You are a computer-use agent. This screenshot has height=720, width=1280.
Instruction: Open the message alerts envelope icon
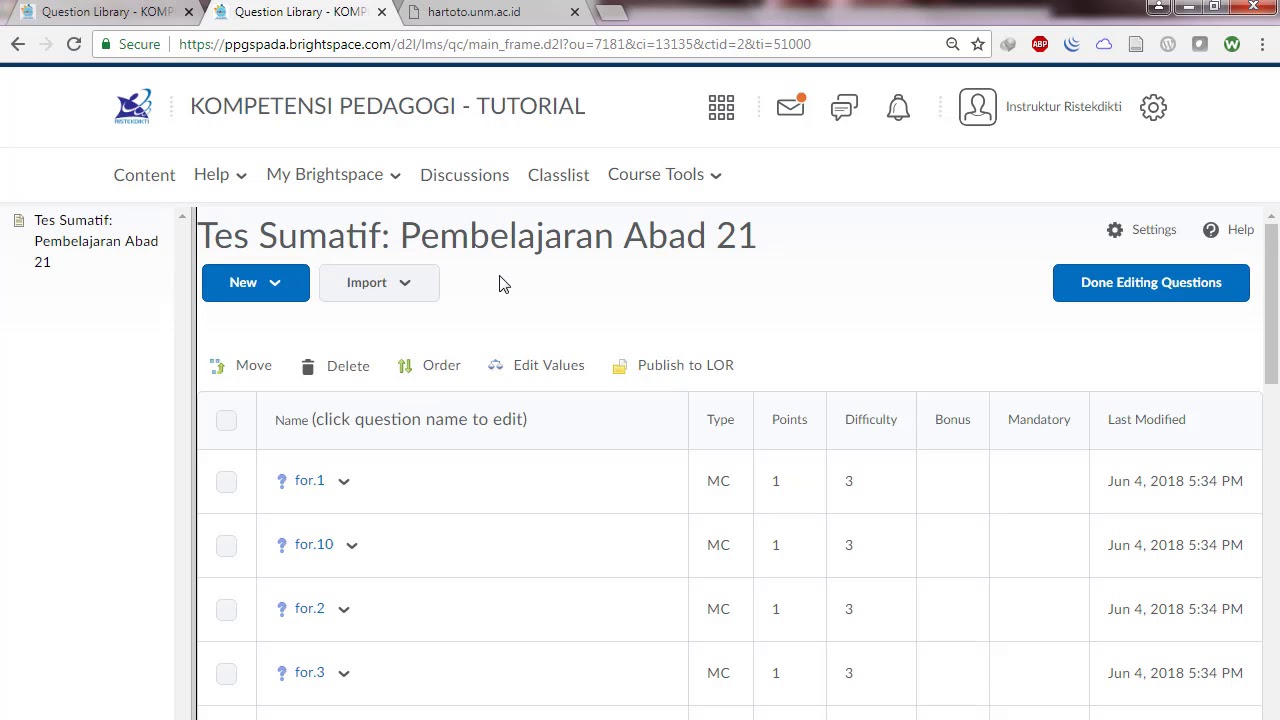[791, 105]
